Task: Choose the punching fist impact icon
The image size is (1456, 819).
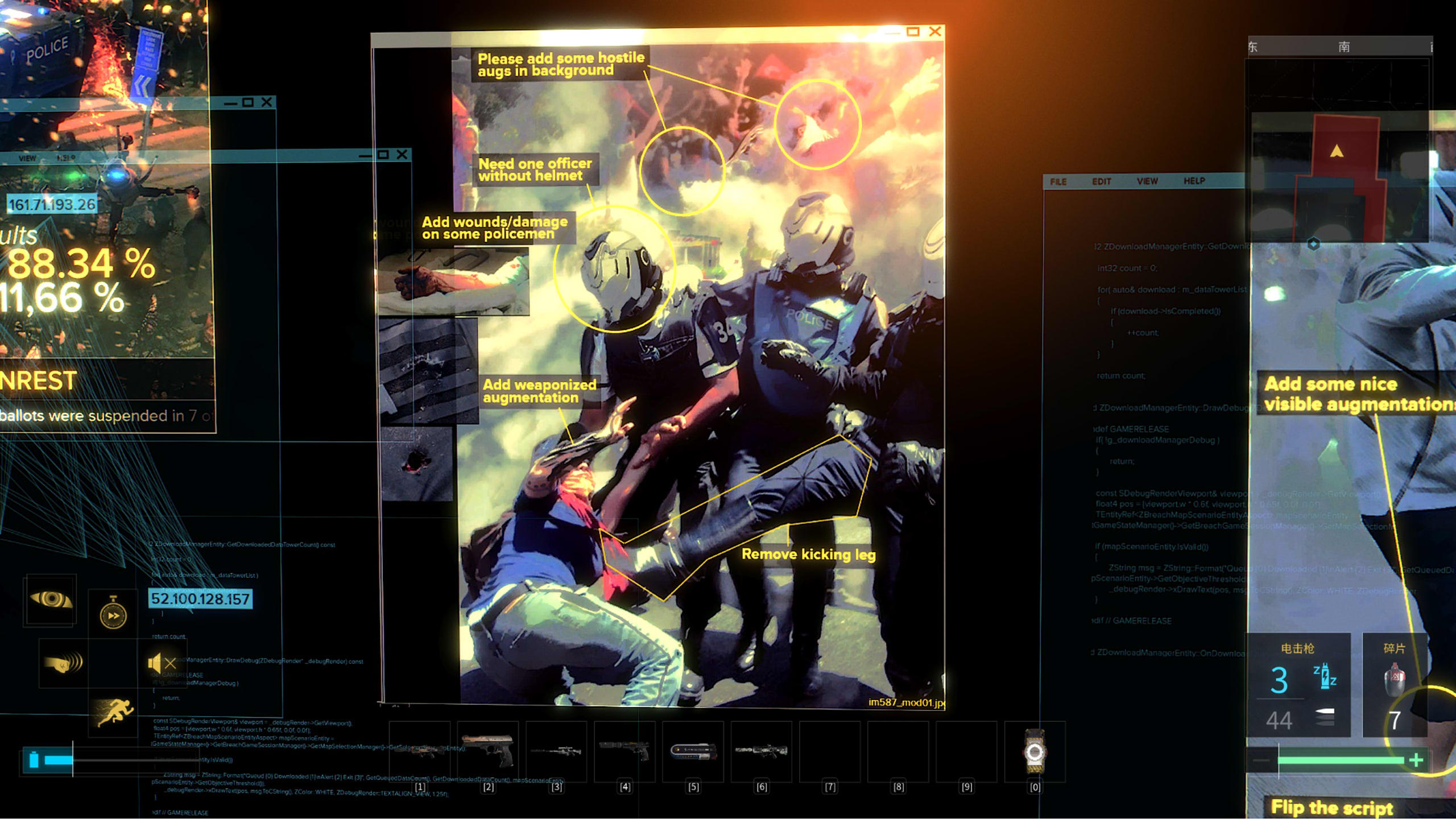Action: point(63,663)
